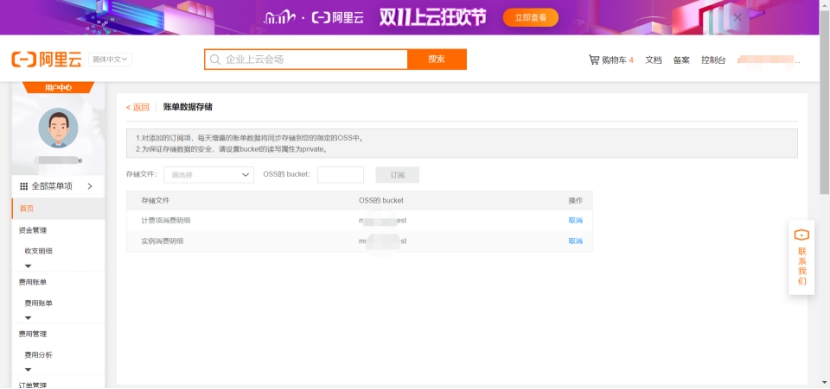Click the grid icon beside 全部菜单项
The width and height of the screenshot is (830, 389).
pos(24,186)
